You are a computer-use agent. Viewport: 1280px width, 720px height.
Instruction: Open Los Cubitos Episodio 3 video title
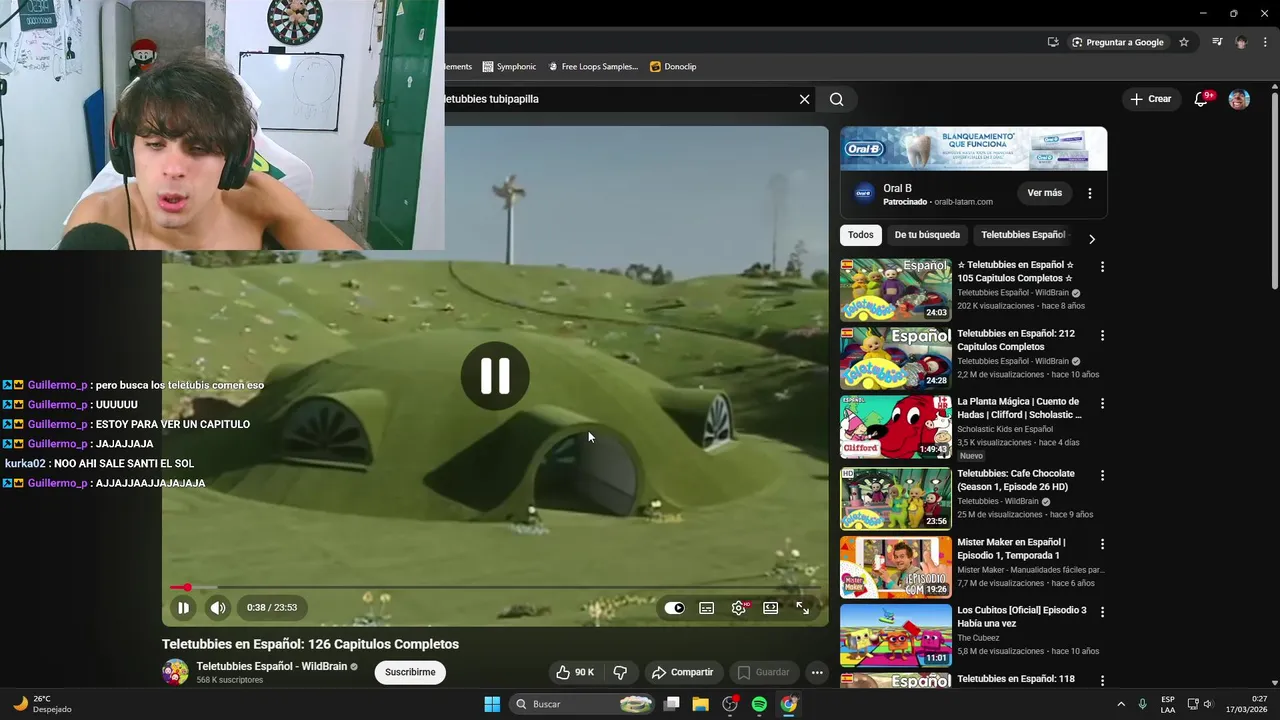(1022, 616)
